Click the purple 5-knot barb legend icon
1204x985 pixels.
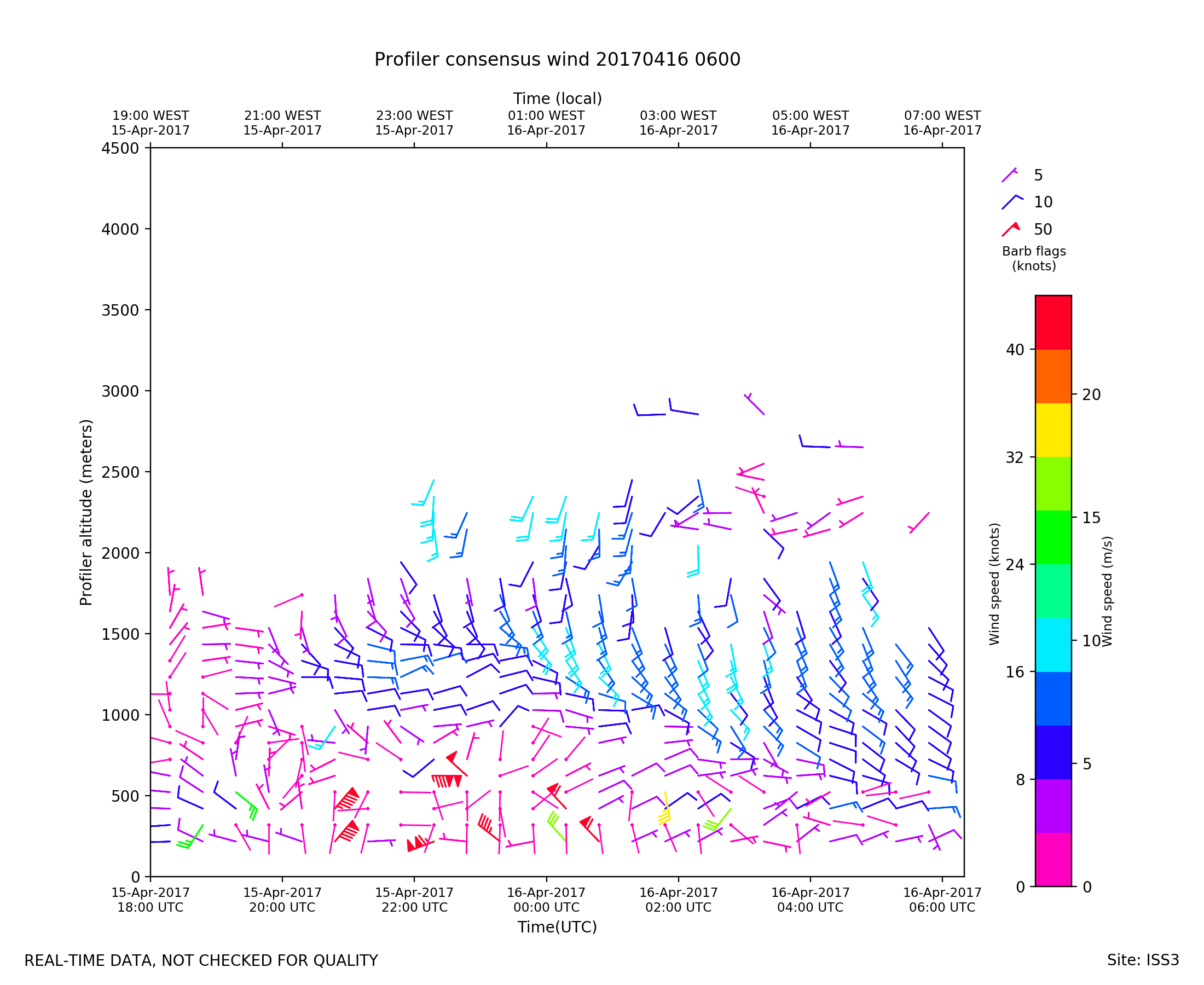tap(1009, 175)
